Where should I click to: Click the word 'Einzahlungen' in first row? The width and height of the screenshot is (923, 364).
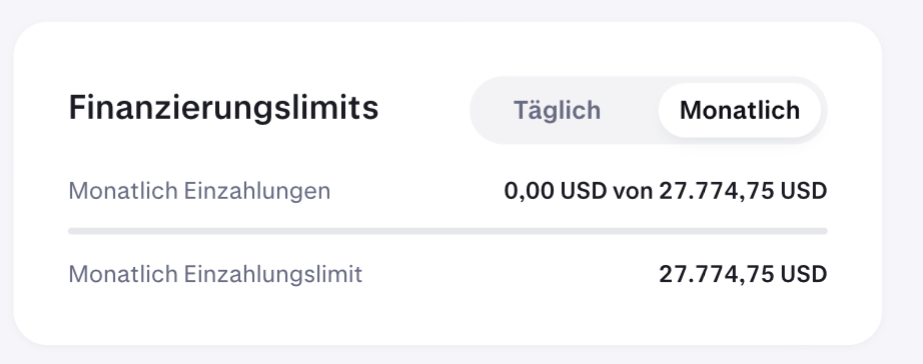[x=257, y=191]
